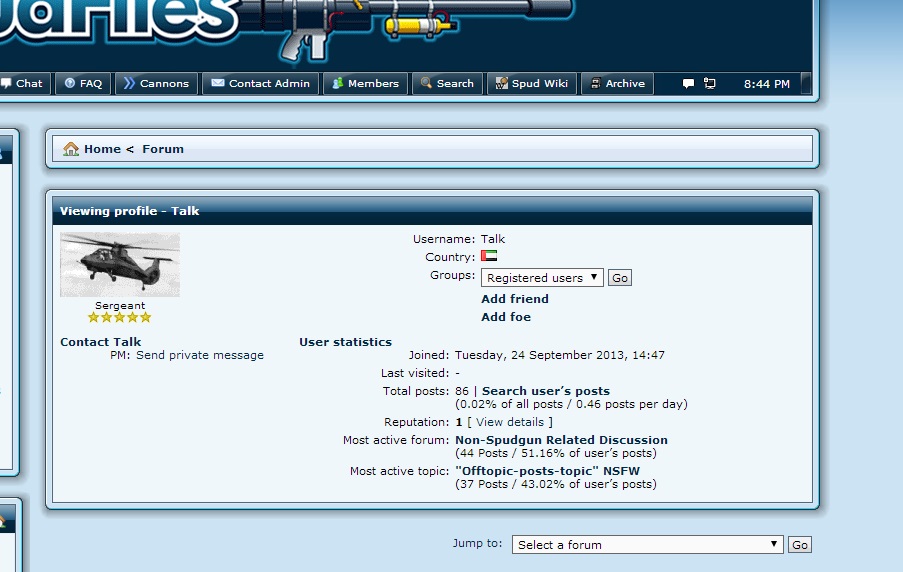Open the Spud Wiki menu item
The width and height of the screenshot is (903, 572).
[532, 84]
